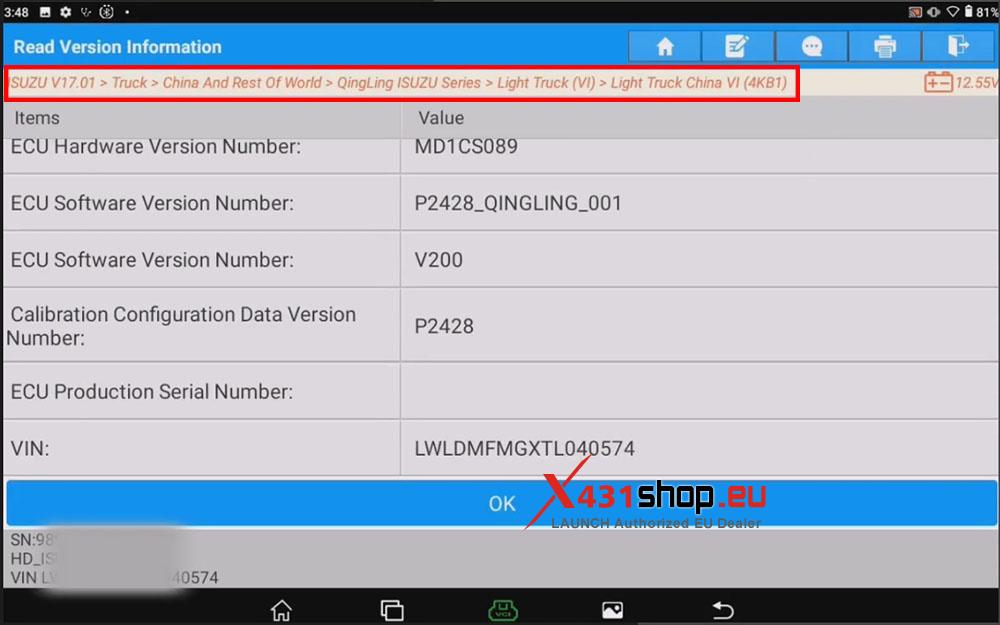Tap the Bluetooth icon in the status bar
Viewport: 1000px width, 625px height.
click(107, 11)
